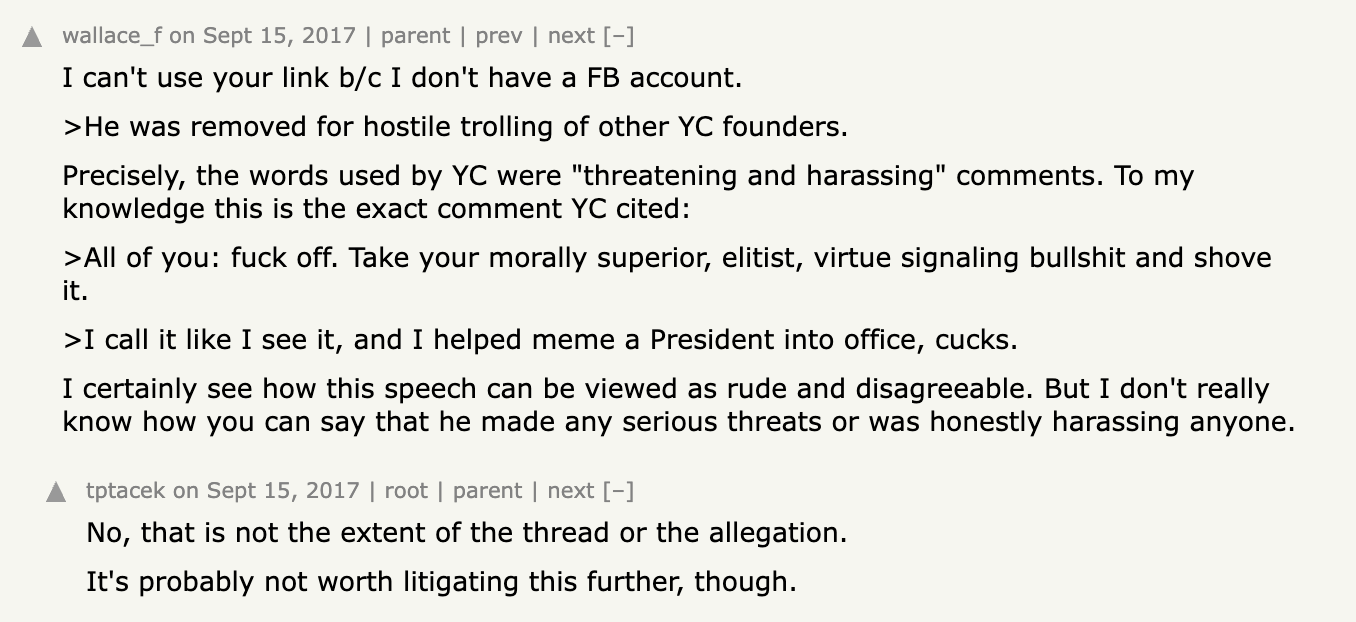Click the quote about meme a President
This screenshot has height=622, width=1356.
click(540, 340)
